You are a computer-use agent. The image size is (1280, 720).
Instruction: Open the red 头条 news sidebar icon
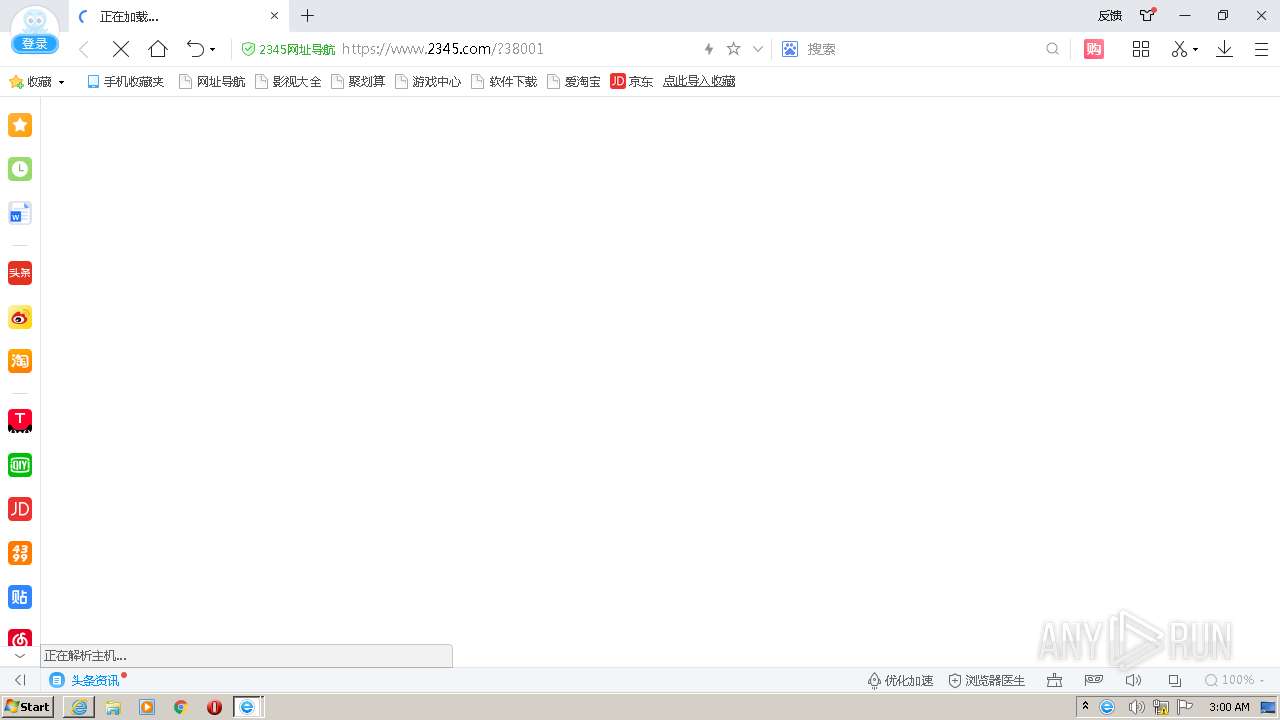20,273
